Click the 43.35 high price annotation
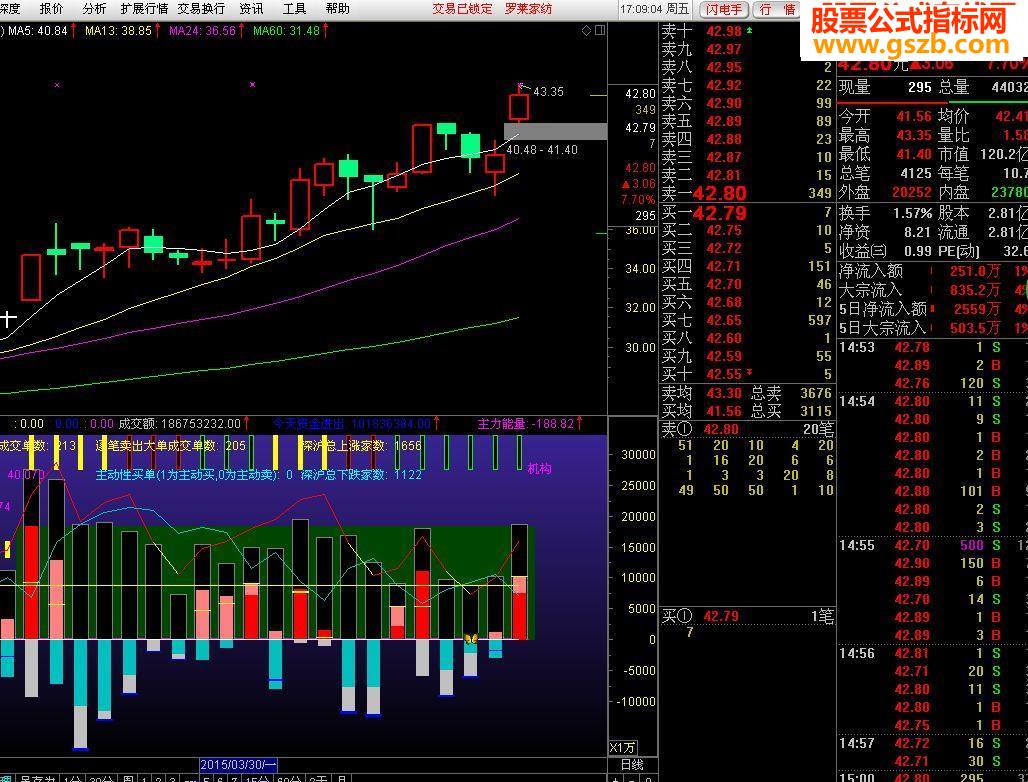Screen dimensions: 1028x782 [548, 92]
